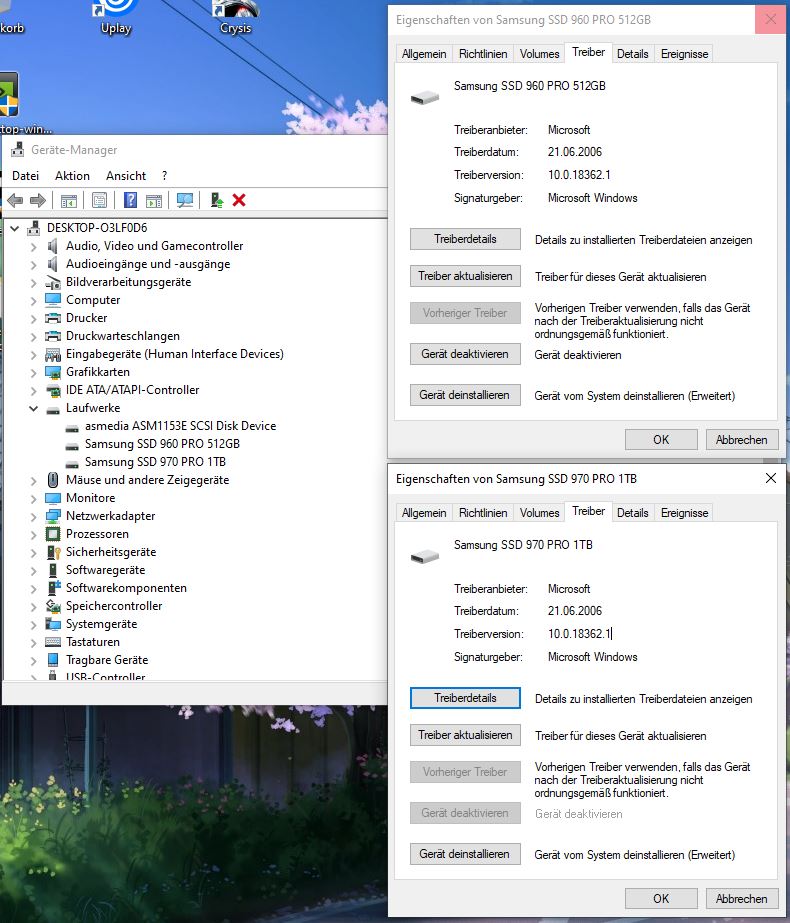Open the Ansicht menu
Viewport: 790px width, 923px height.
tap(126, 175)
